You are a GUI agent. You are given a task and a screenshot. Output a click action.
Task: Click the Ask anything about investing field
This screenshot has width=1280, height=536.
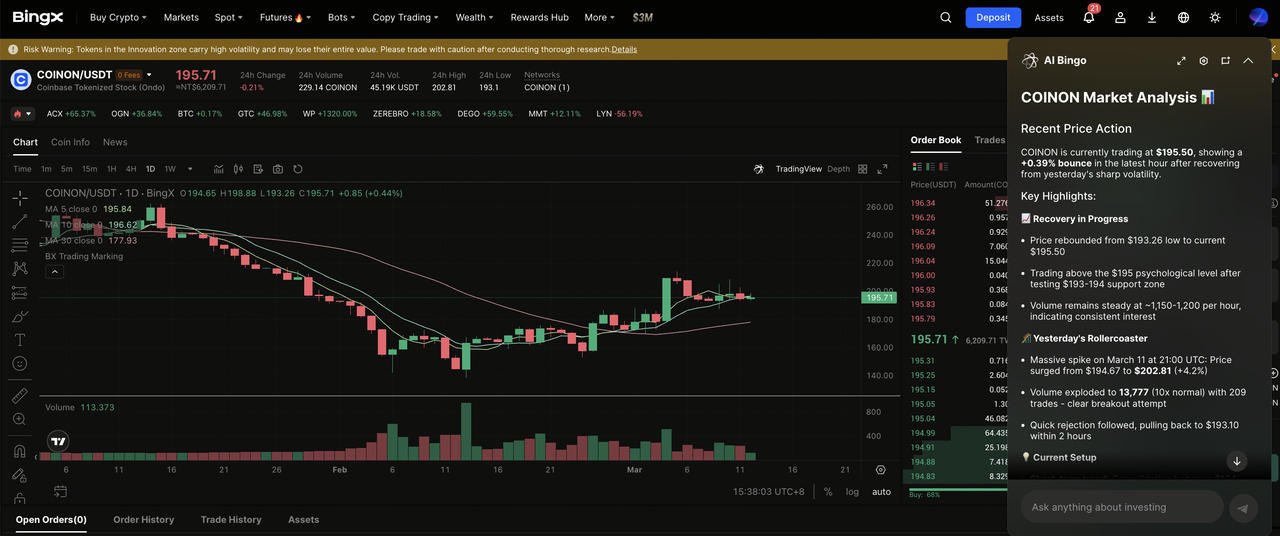[x=1120, y=507]
